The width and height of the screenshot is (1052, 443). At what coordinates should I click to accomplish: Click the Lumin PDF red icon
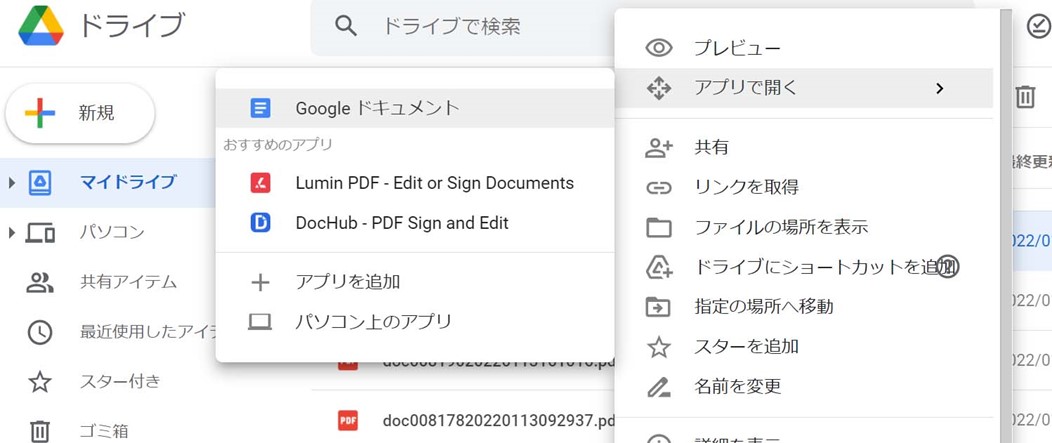(260, 183)
